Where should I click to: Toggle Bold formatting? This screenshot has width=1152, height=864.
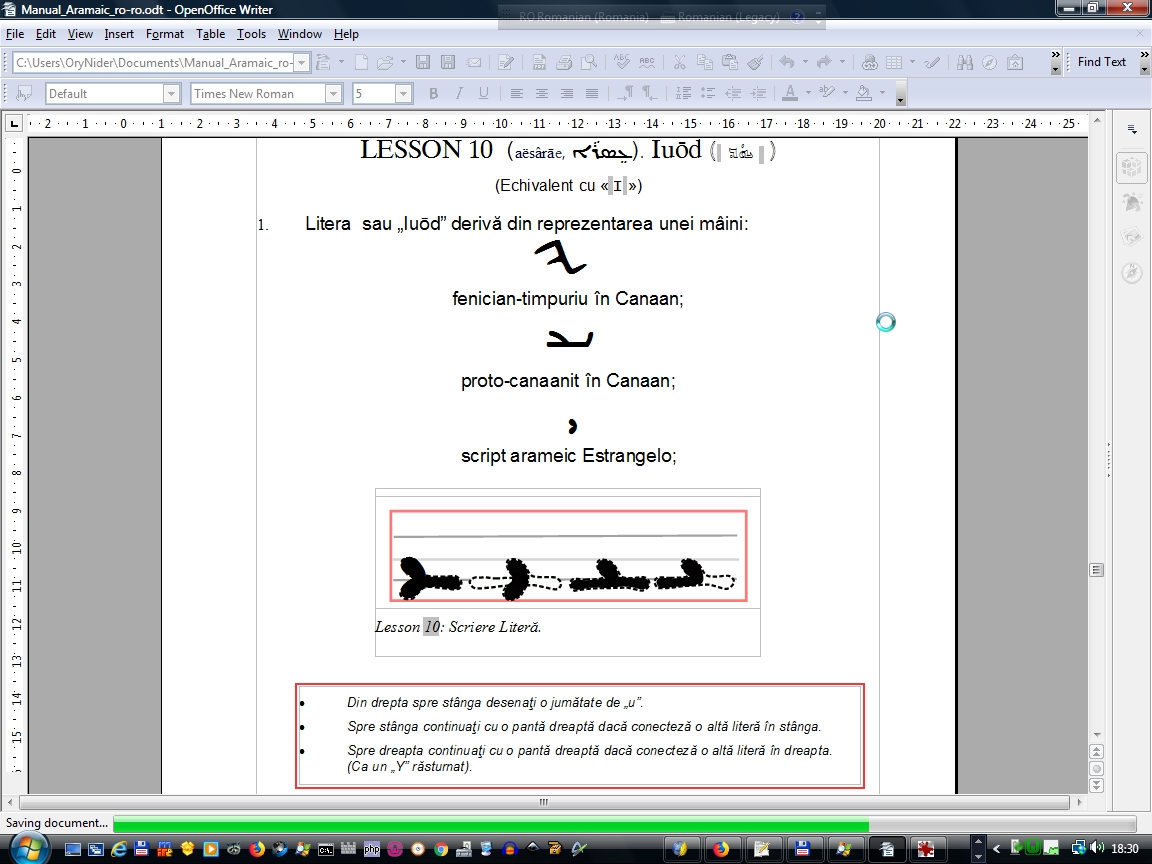433,94
